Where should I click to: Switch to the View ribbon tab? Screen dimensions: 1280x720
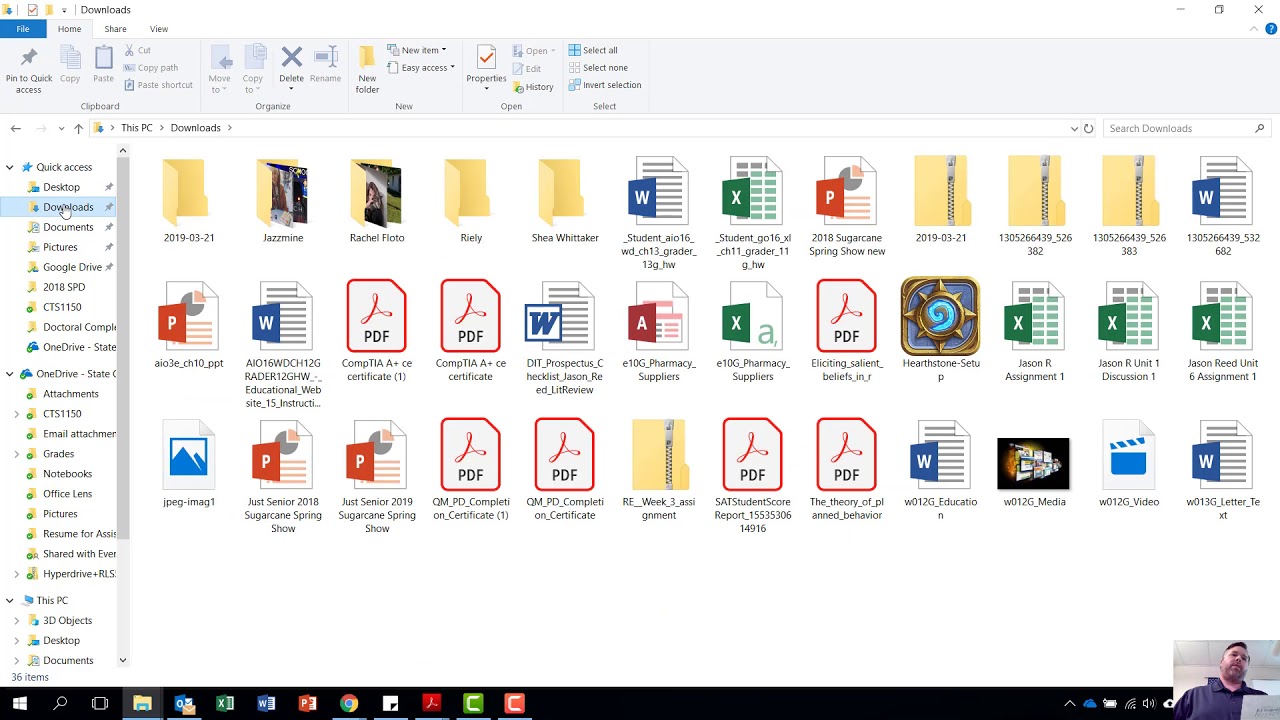(159, 29)
